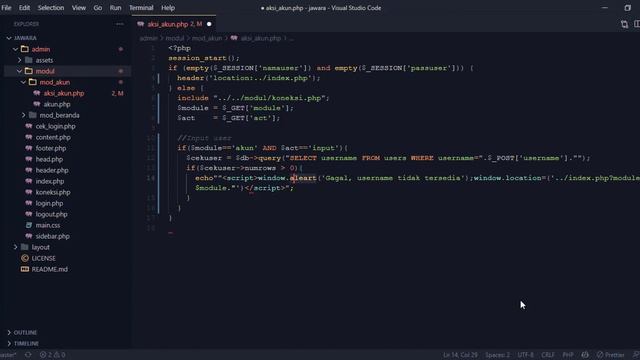The width and height of the screenshot is (640, 360).
Task: Open header.php file
Action: [x=52, y=170]
